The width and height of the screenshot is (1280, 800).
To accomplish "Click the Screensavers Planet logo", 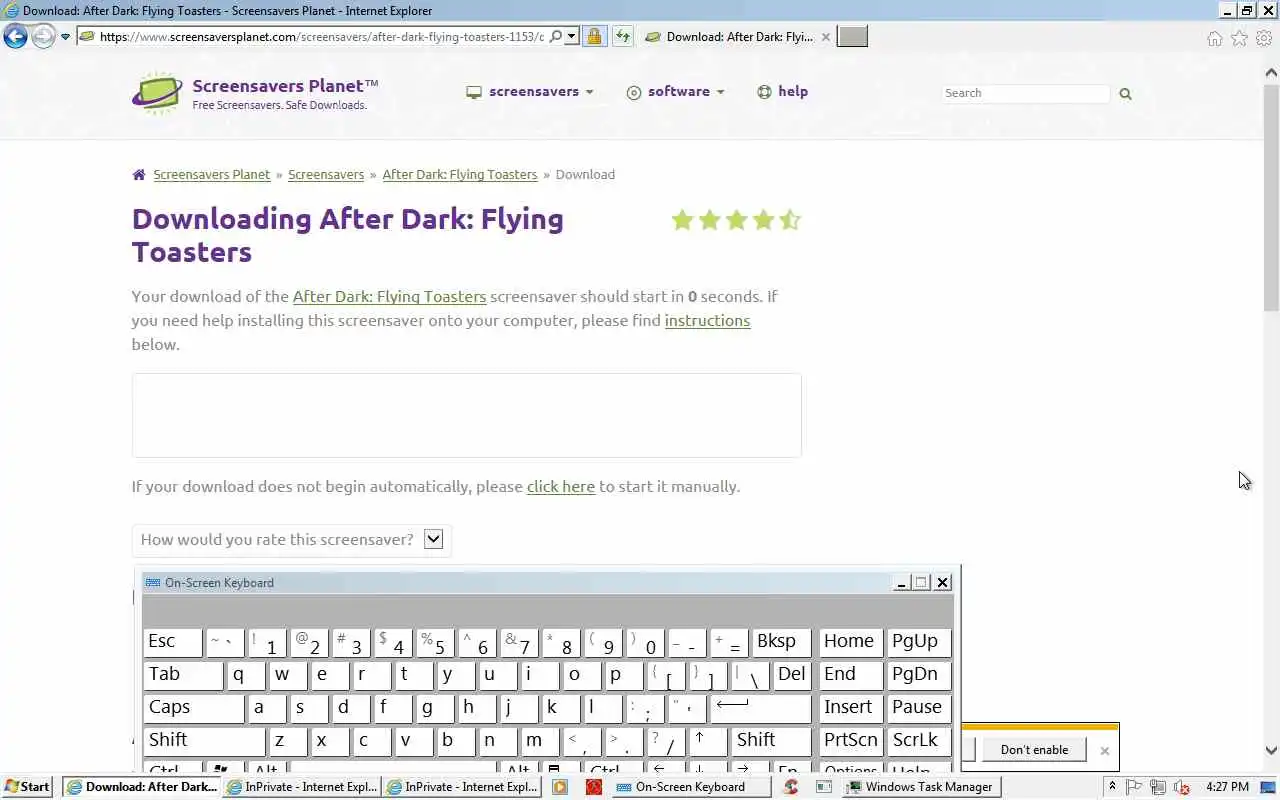I will point(256,93).
